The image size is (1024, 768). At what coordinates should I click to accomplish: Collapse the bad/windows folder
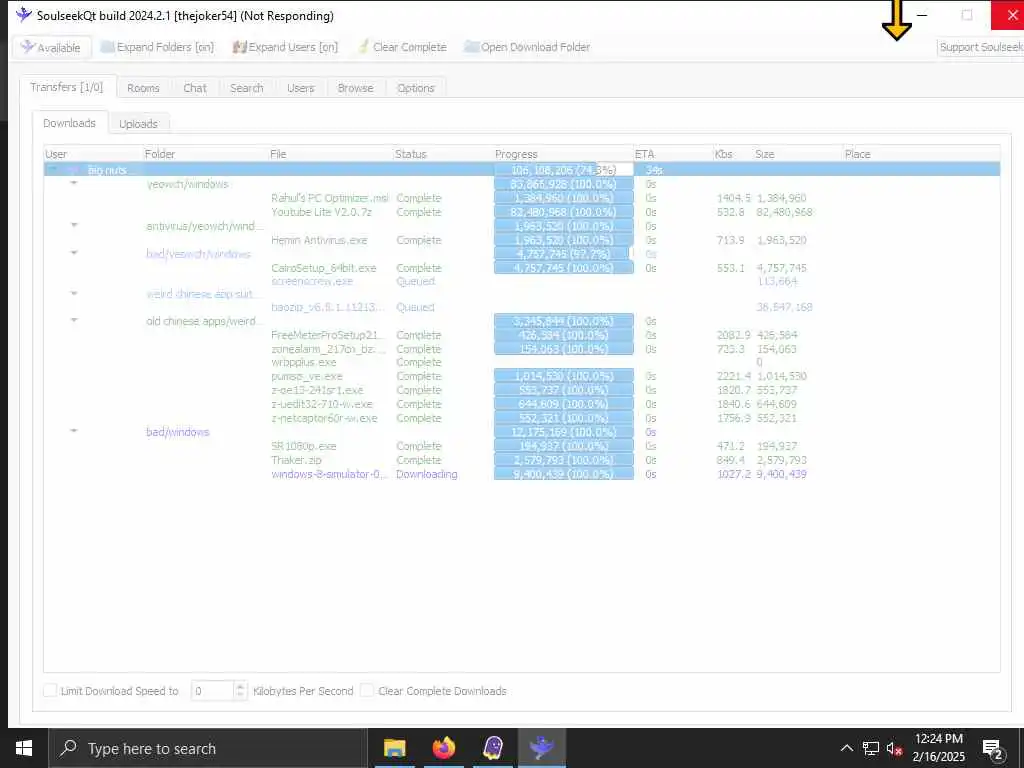(74, 431)
